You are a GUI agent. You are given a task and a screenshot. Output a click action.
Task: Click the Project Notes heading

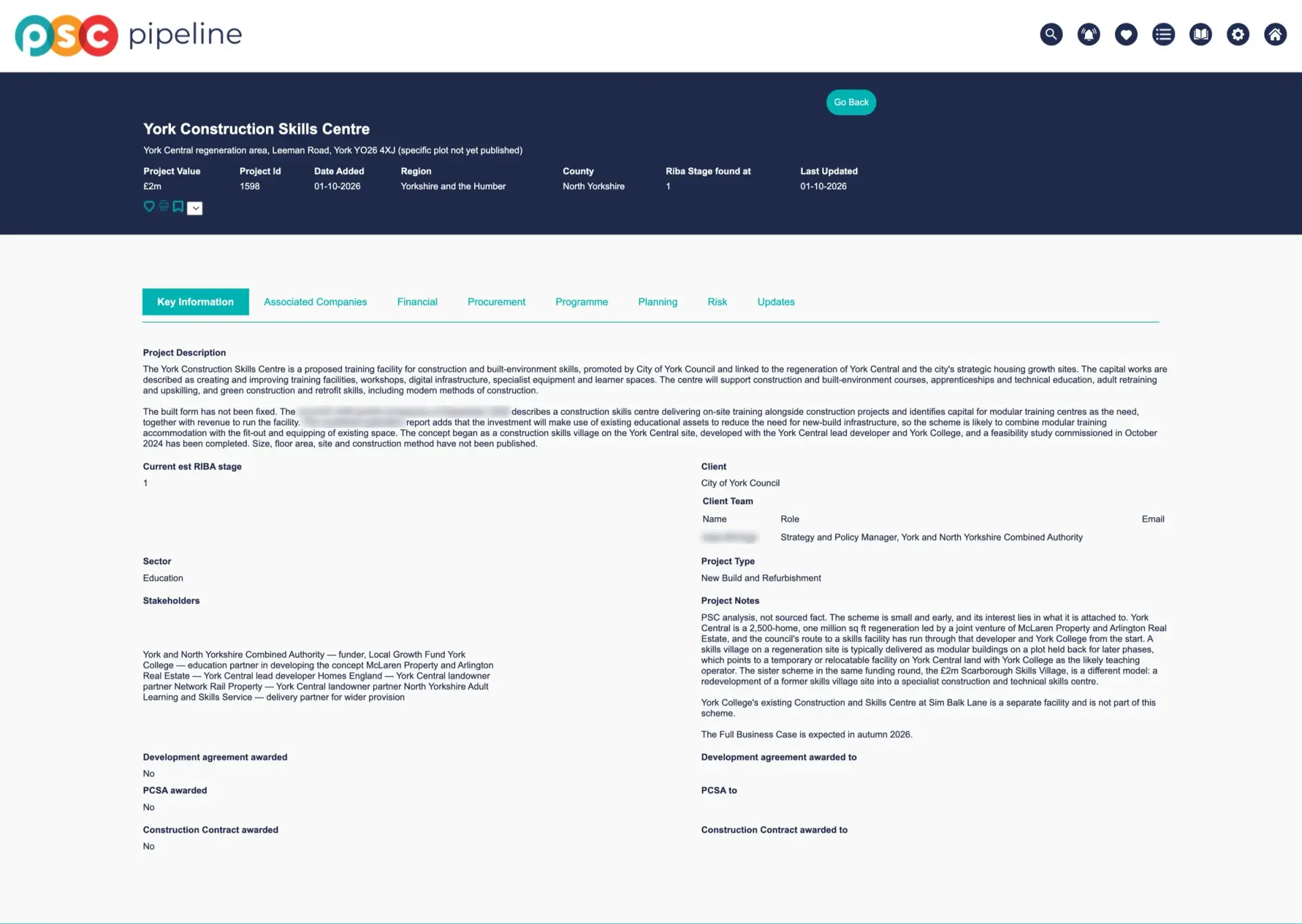coord(730,601)
